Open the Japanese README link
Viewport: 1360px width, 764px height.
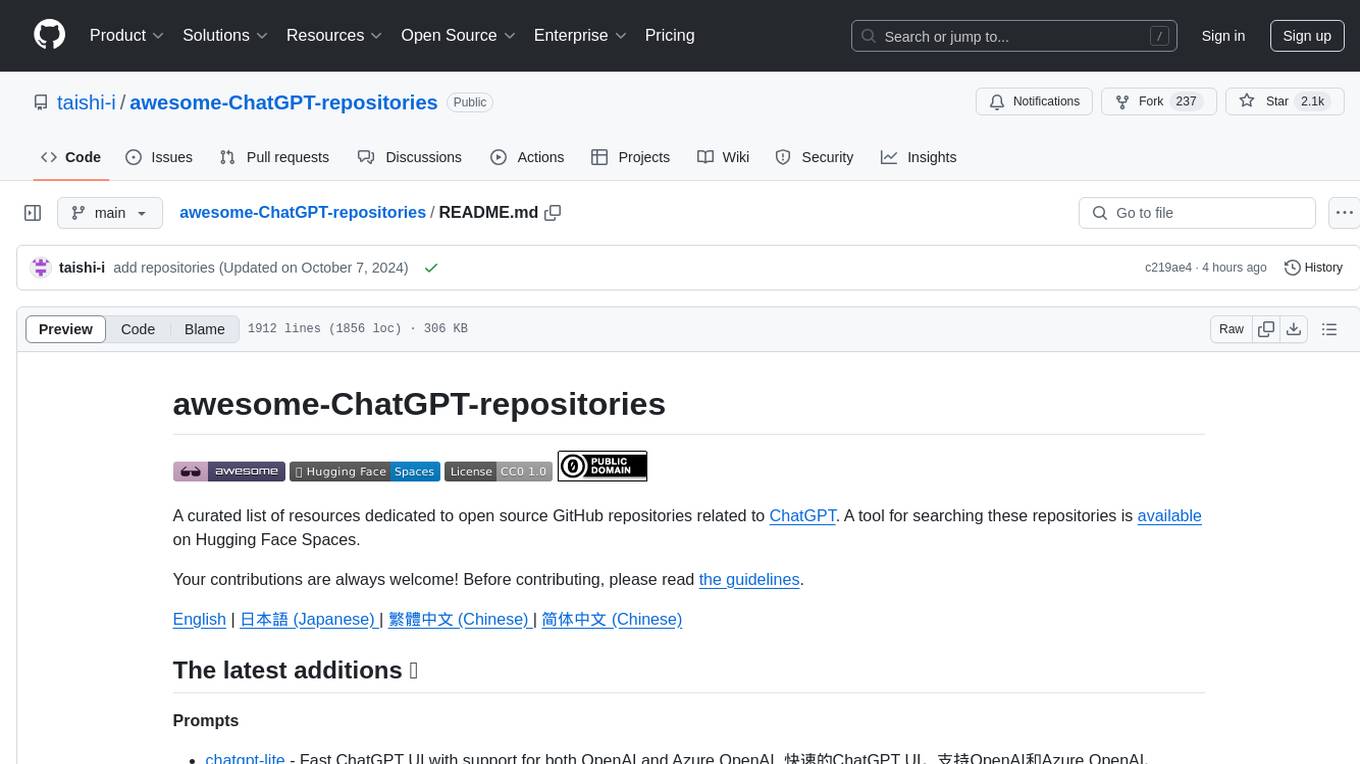(x=308, y=619)
